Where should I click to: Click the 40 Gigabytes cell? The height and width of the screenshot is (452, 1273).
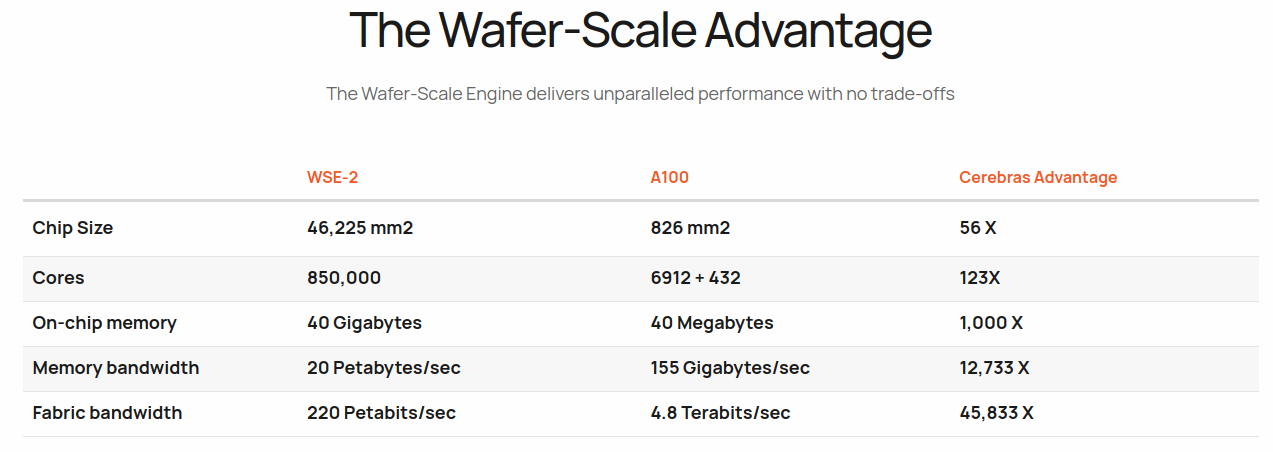pyautogui.click(x=364, y=323)
